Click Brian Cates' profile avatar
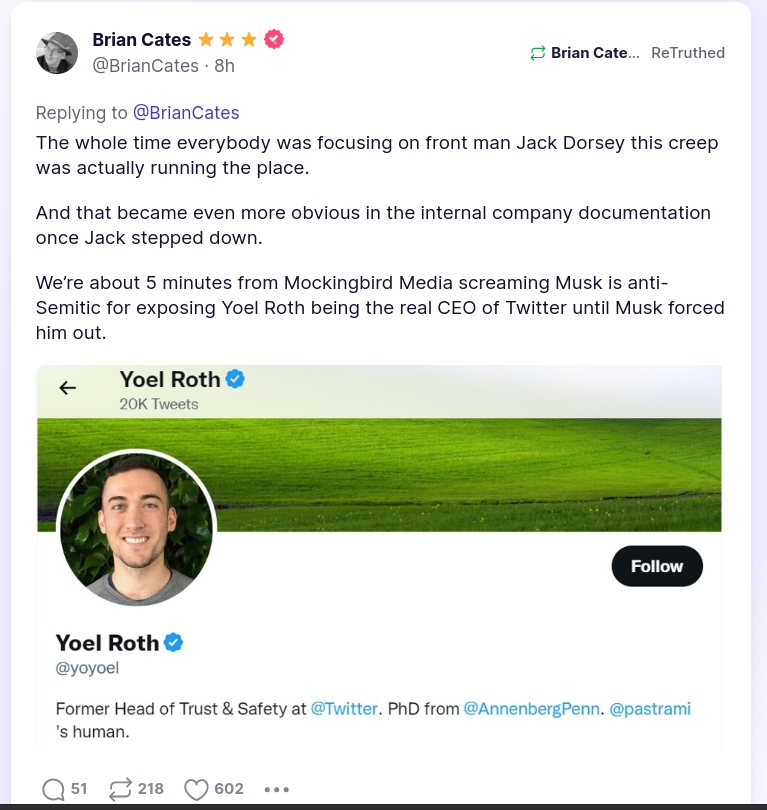 click(57, 53)
